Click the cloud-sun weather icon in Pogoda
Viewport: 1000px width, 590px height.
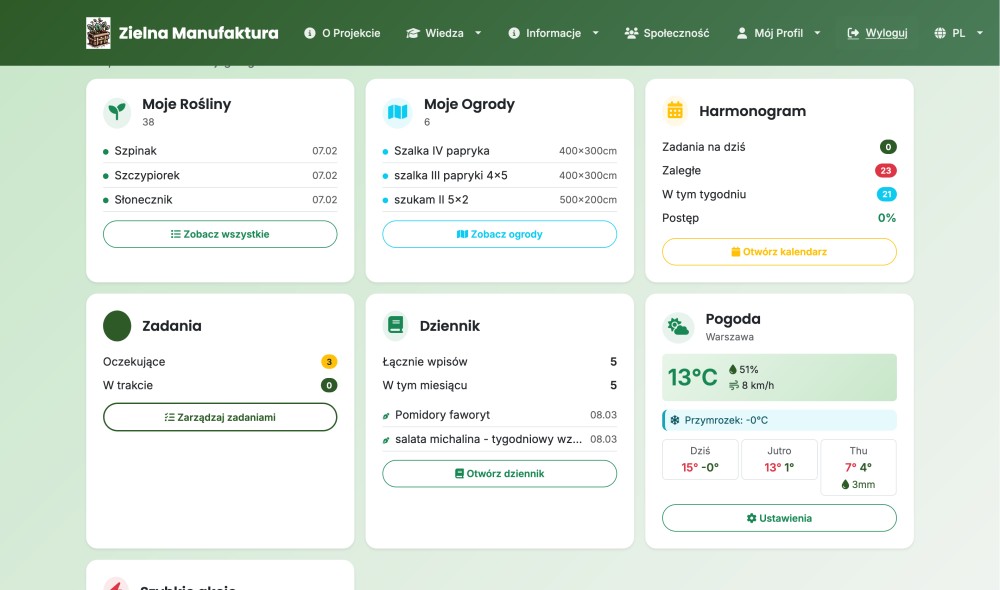(x=678, y=327)
